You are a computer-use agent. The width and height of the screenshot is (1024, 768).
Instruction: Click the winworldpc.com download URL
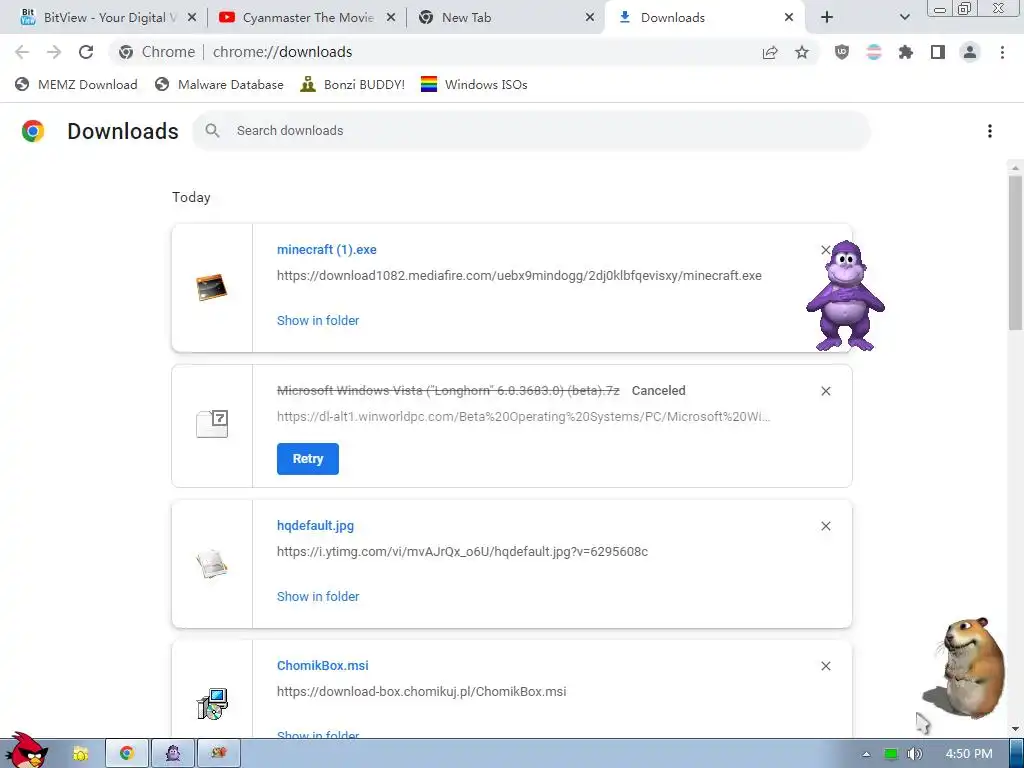coord(524,417)
